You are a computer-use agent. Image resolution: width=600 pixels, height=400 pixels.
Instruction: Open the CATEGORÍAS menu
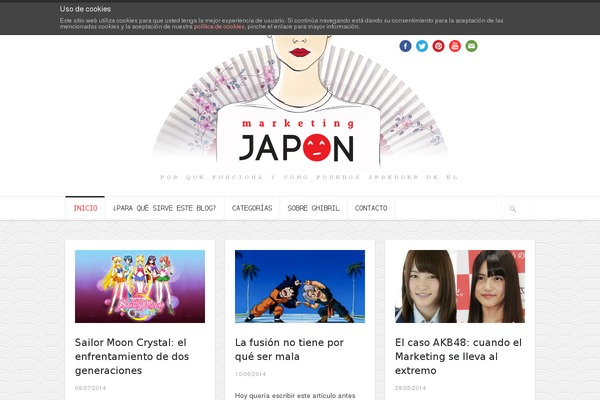pos(252,208)
